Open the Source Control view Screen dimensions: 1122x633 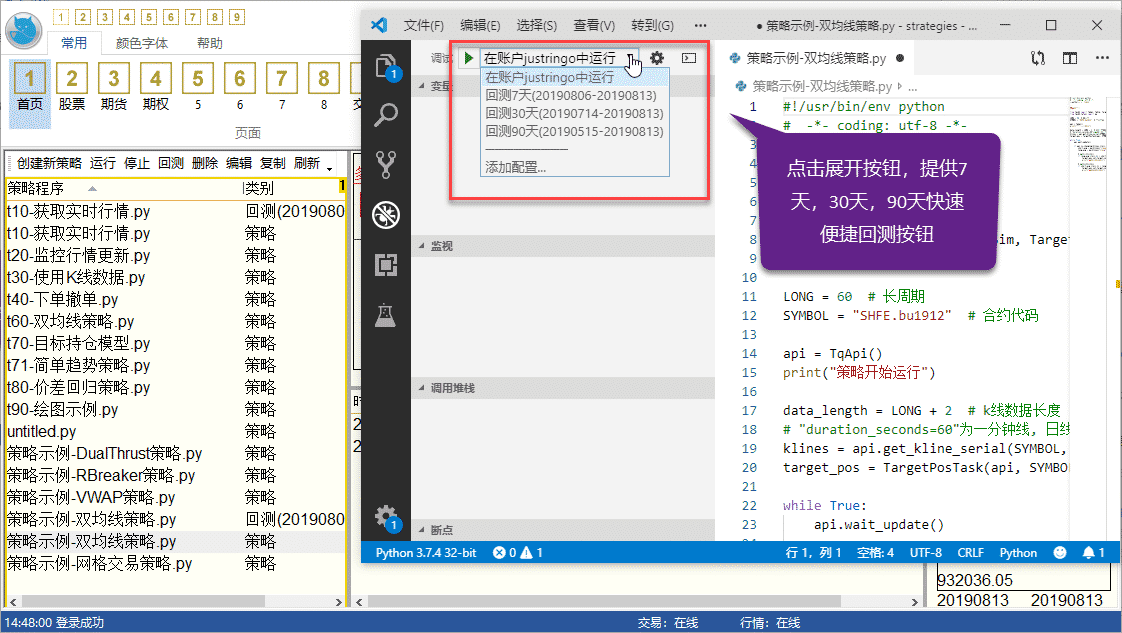pyautogui.click(x=386, y=164)
